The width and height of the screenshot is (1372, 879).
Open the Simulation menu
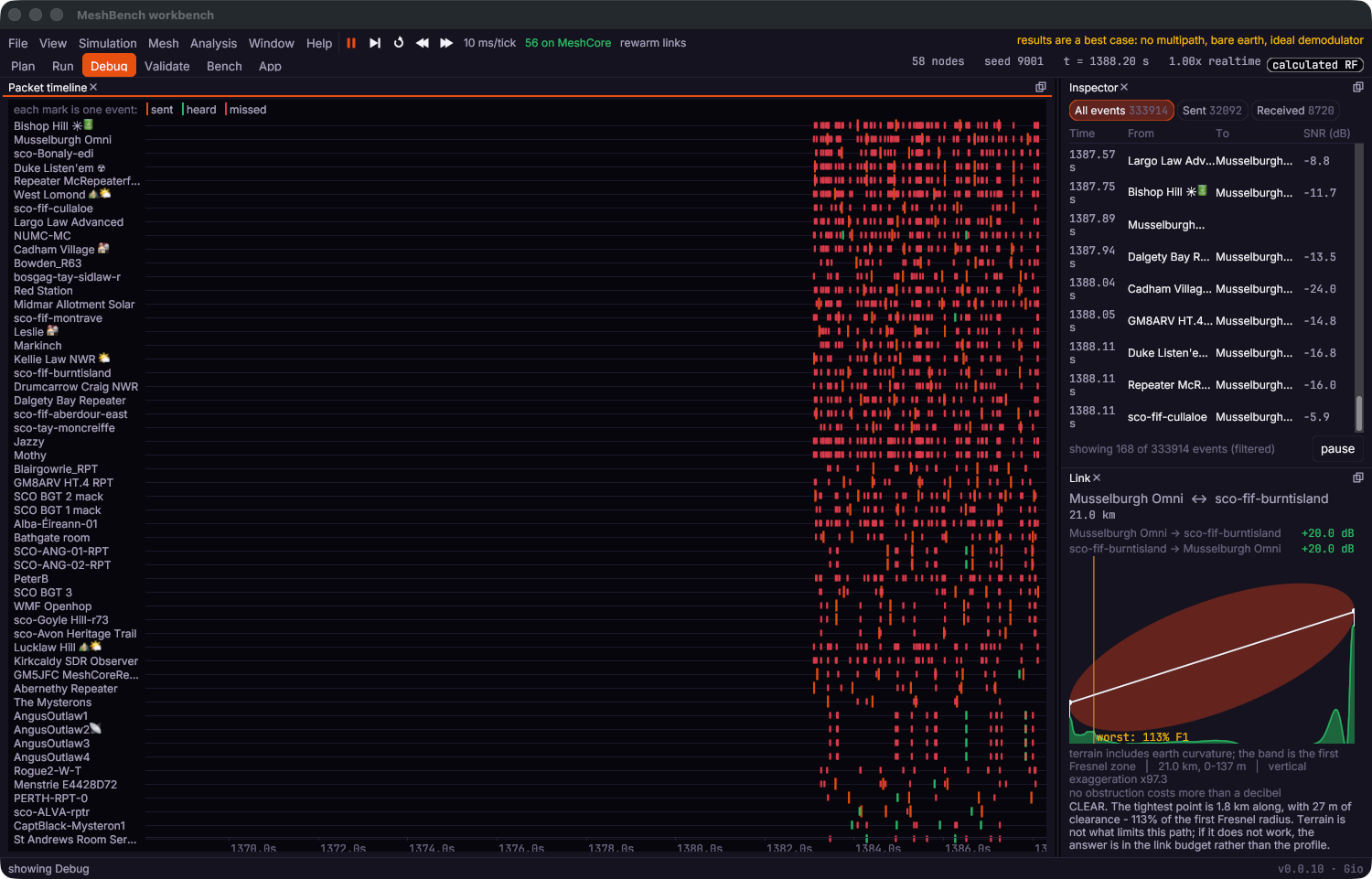click(108, 43)
